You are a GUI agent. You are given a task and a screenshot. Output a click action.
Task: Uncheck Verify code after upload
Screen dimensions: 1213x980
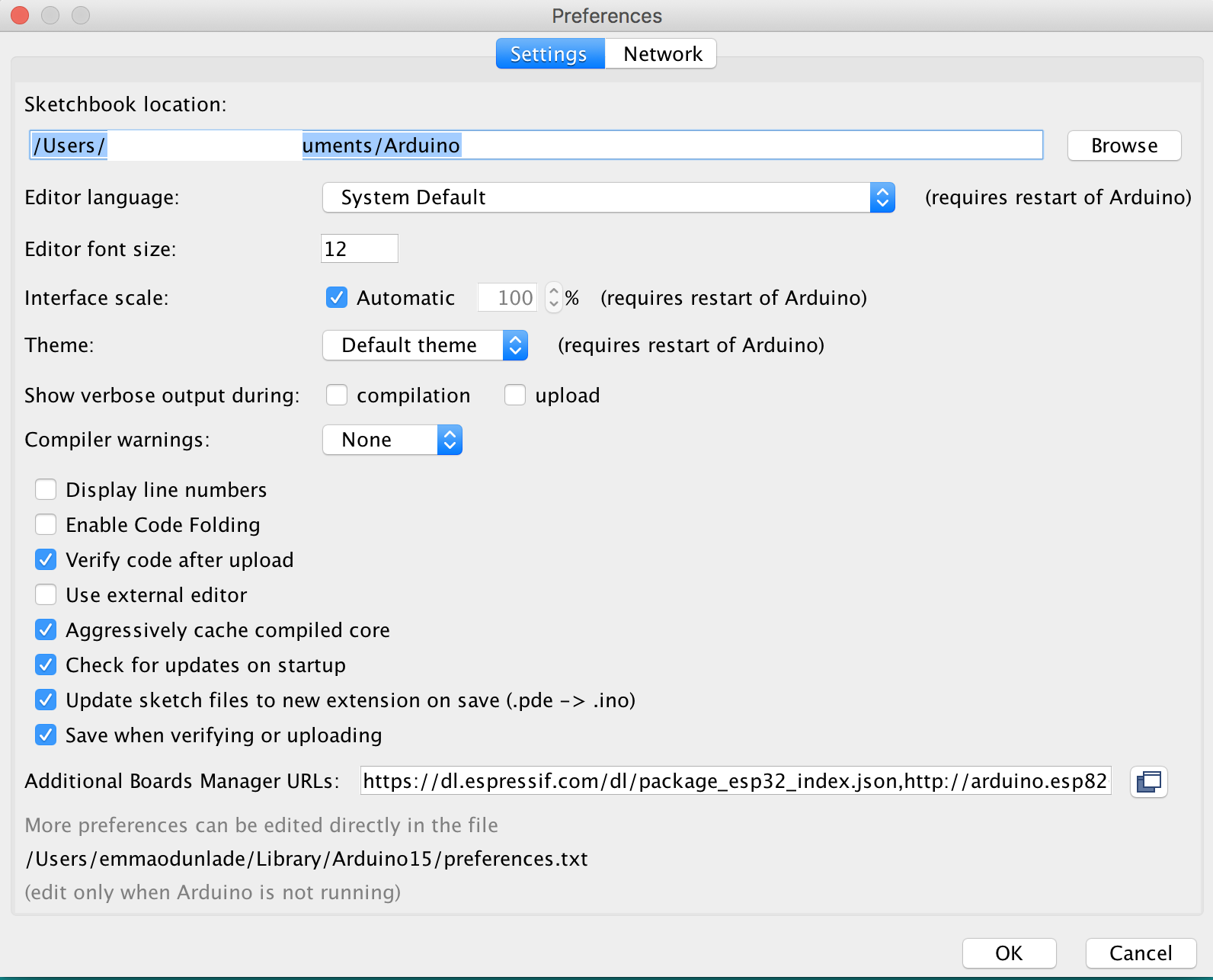[x=46, y=559]
